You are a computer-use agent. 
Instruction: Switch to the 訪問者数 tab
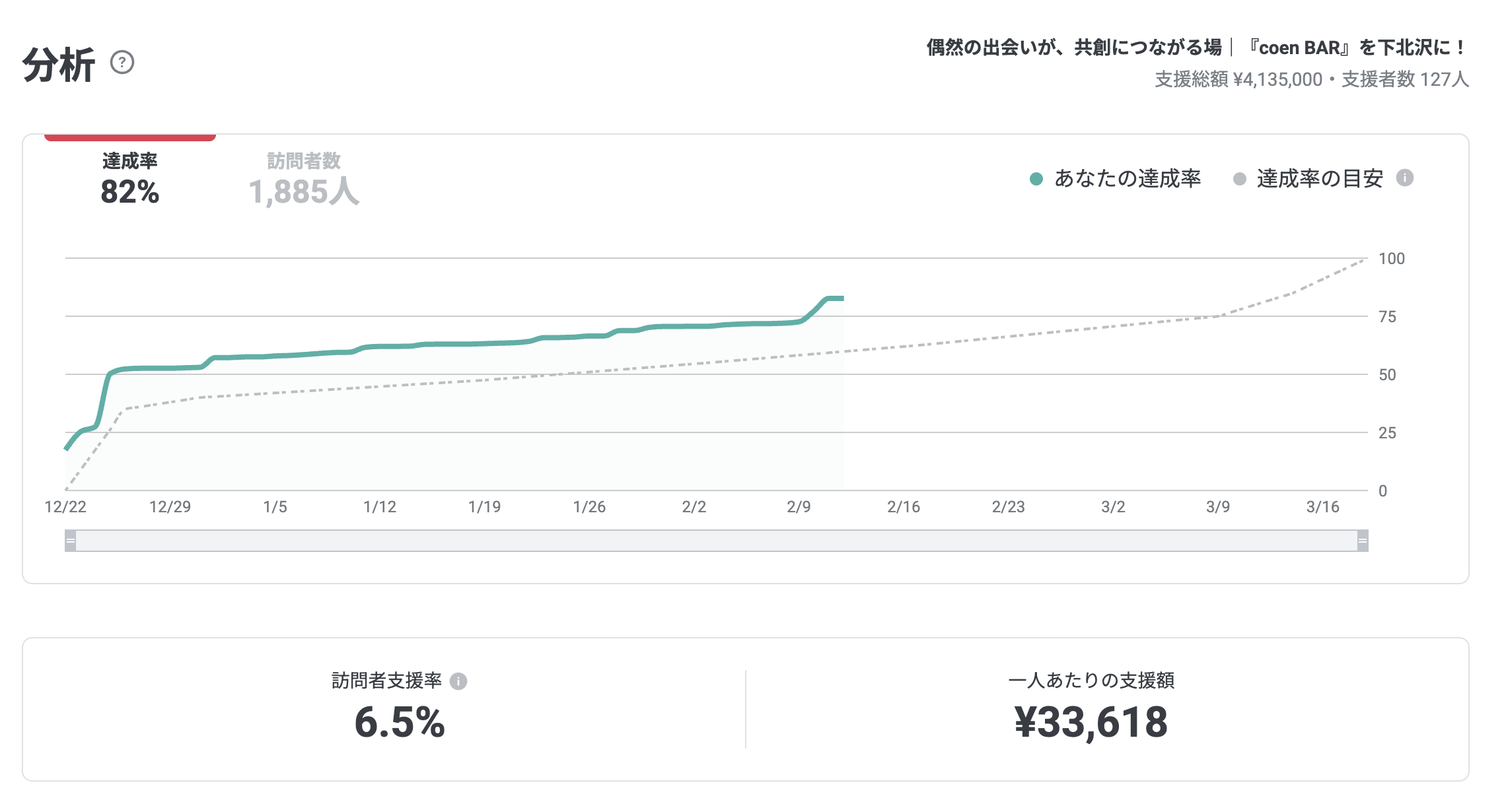[304, 178]
